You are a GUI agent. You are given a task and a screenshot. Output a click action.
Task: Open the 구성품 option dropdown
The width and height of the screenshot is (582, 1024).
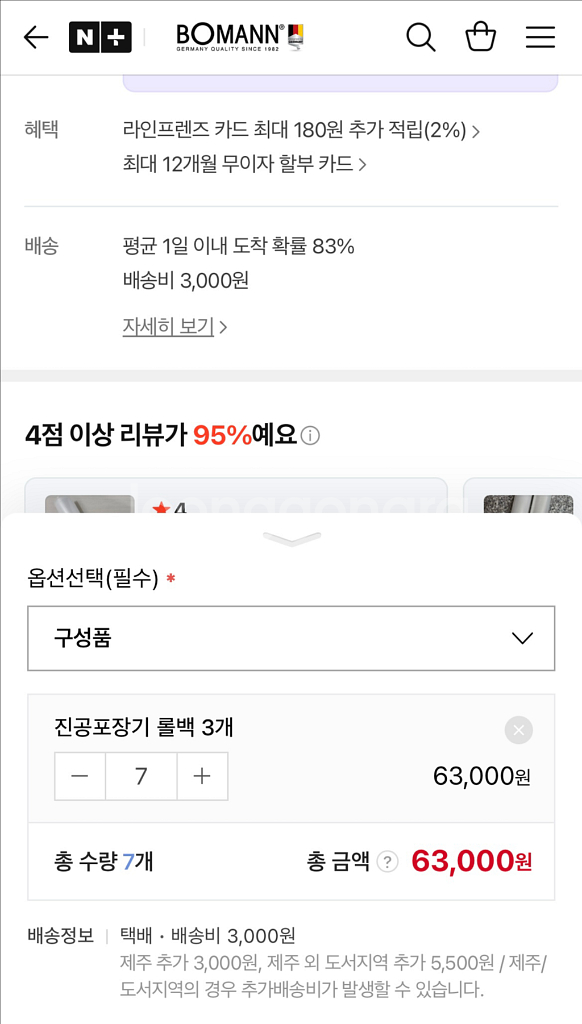pos(290,639)
